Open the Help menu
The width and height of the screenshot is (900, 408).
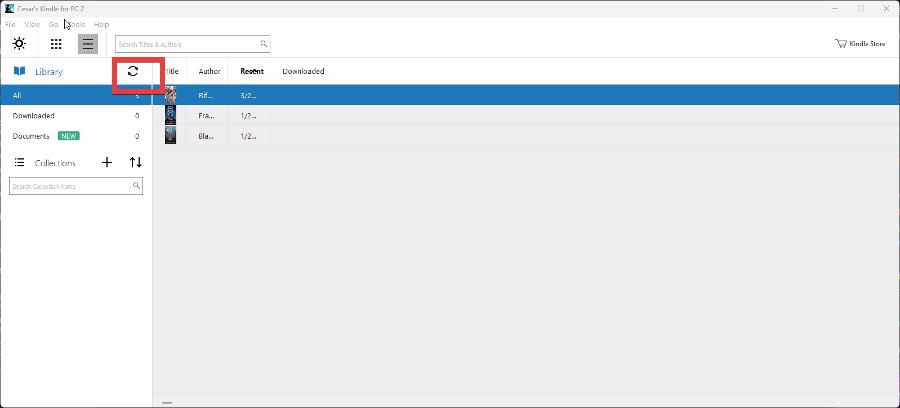102,25
